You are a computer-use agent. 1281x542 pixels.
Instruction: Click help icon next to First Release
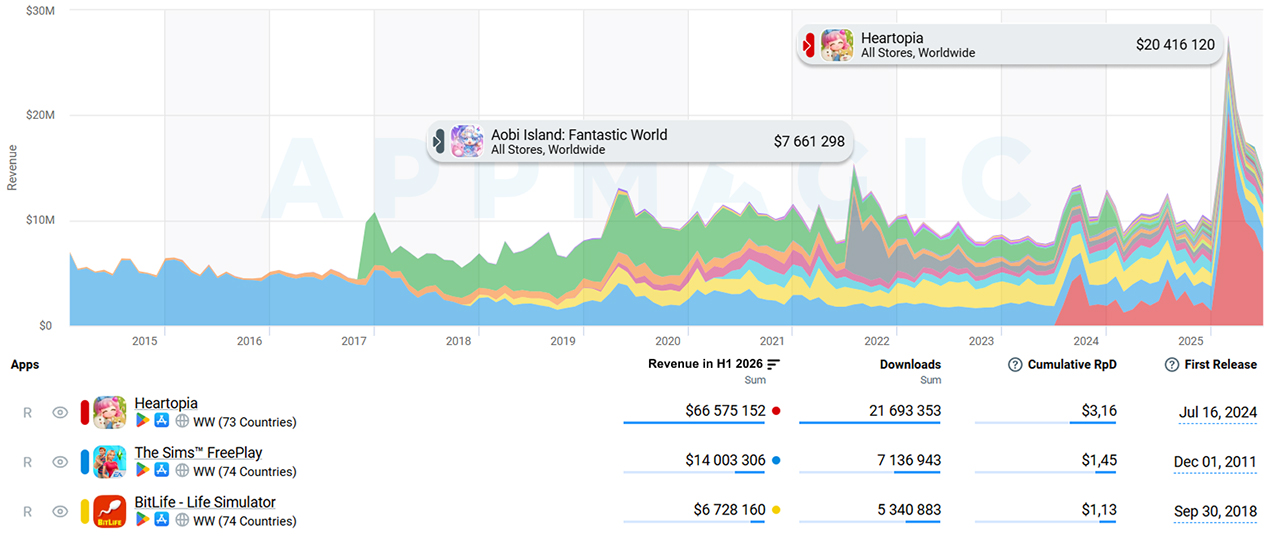[1172, 365]
